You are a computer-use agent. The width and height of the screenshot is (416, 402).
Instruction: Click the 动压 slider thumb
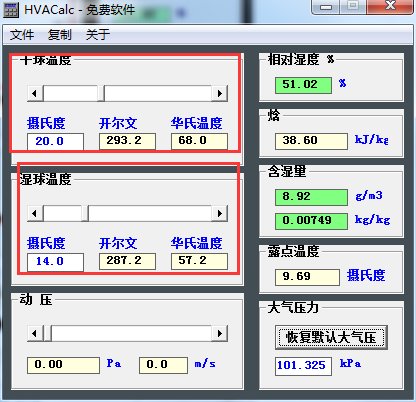(x=47, y=333)
